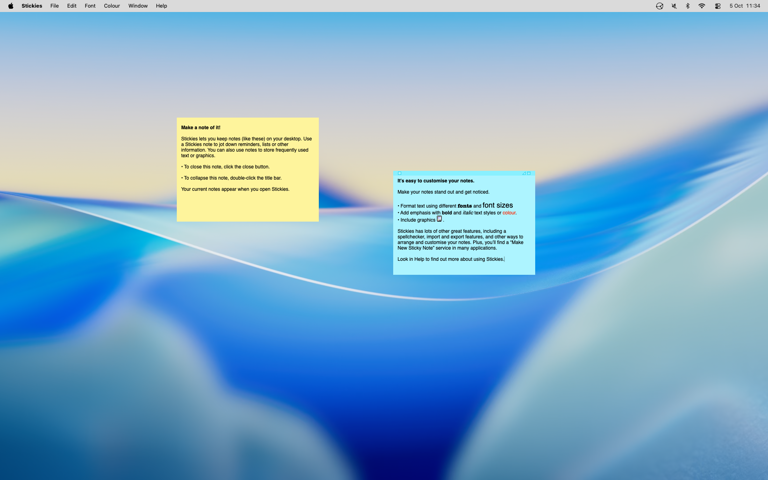
Task: Click the embedded graphic icon in blue note
Action: click(439, 219)
